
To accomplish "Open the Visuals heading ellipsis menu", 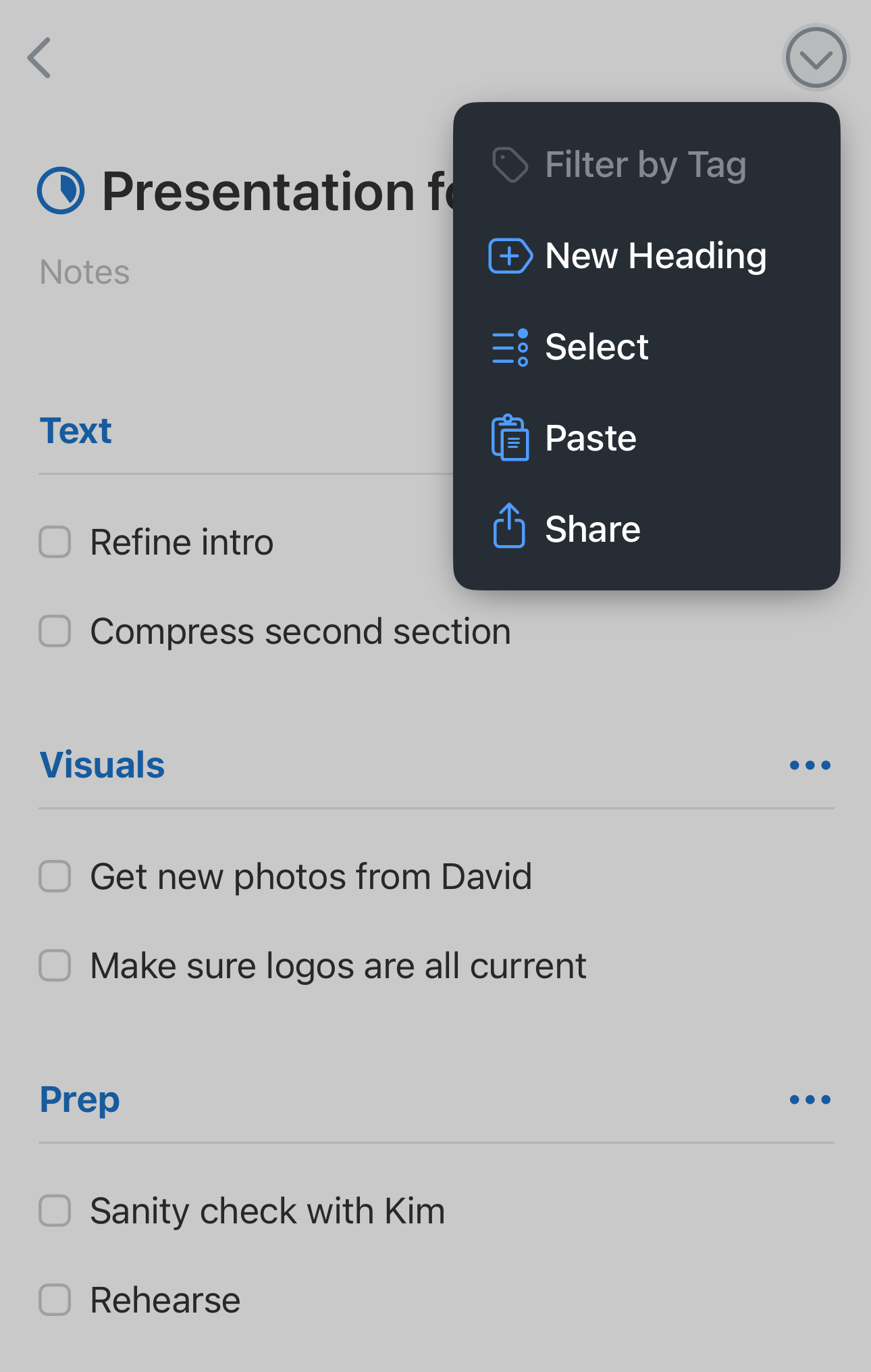I will pyautogui.click(x=810, y=765).
